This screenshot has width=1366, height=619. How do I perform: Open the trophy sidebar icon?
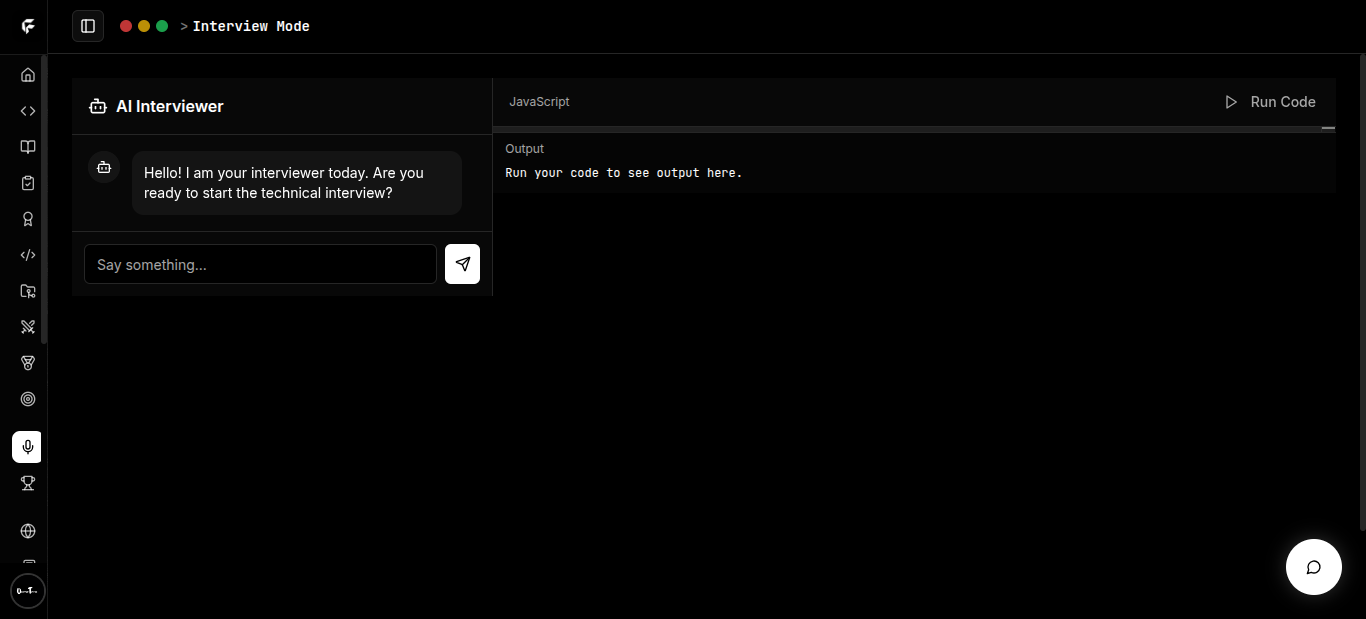pyautogui.click(x=28, y=483)
